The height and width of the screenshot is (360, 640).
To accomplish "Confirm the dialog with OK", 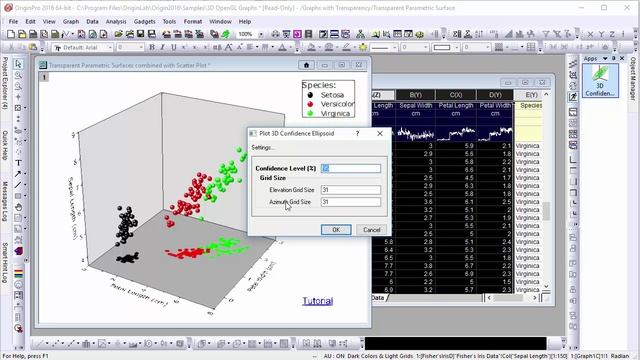I will (x=336, y=230).
